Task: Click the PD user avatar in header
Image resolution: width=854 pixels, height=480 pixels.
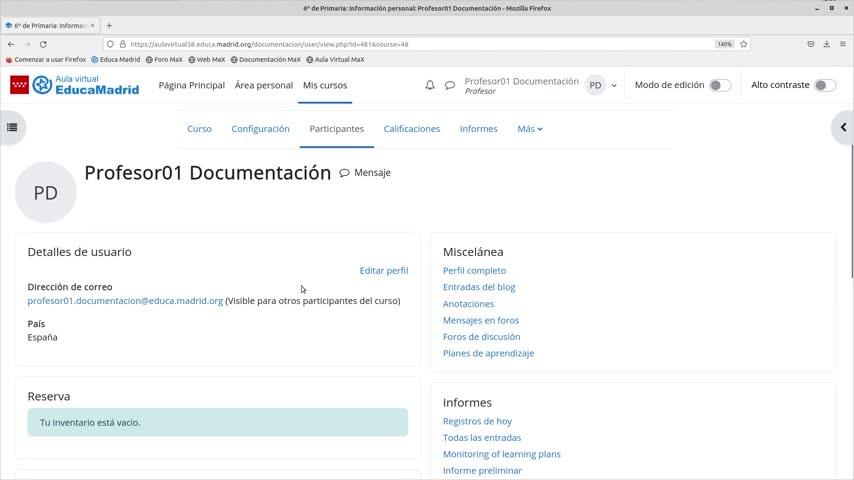Action: (595, 85)
